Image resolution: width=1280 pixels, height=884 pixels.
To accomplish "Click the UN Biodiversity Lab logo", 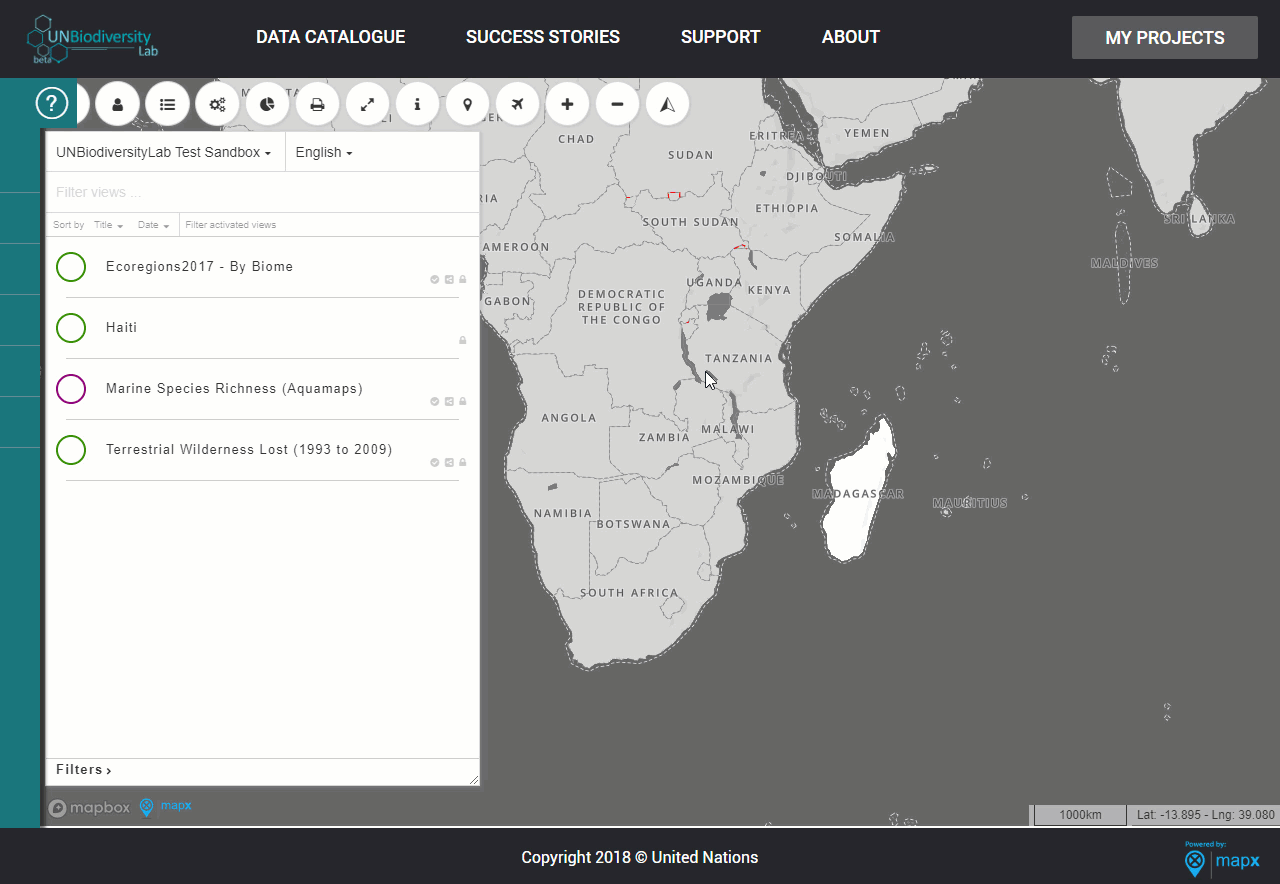I will click(x=93, y=39).
